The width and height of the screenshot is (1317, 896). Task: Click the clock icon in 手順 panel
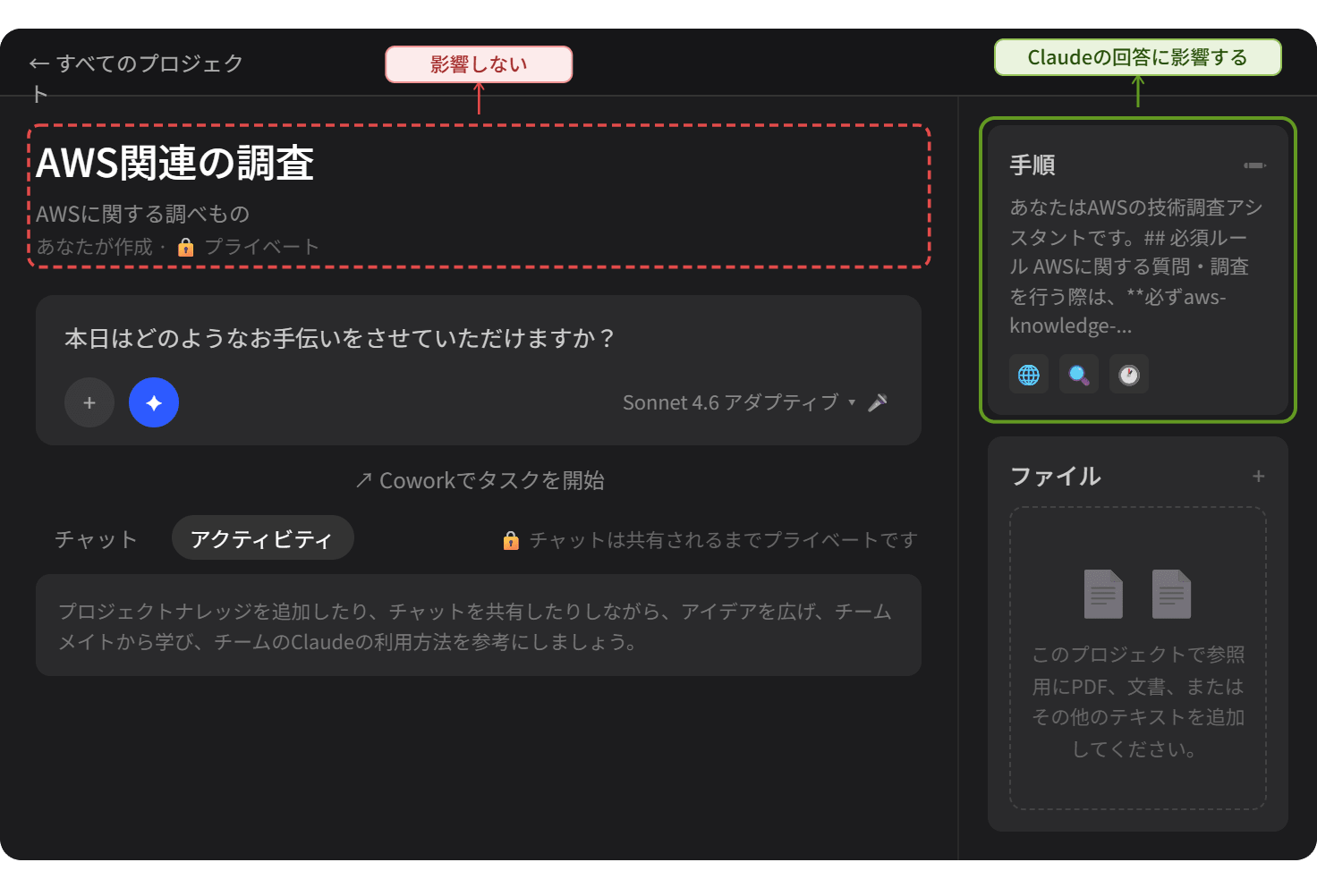(1129, 375)
